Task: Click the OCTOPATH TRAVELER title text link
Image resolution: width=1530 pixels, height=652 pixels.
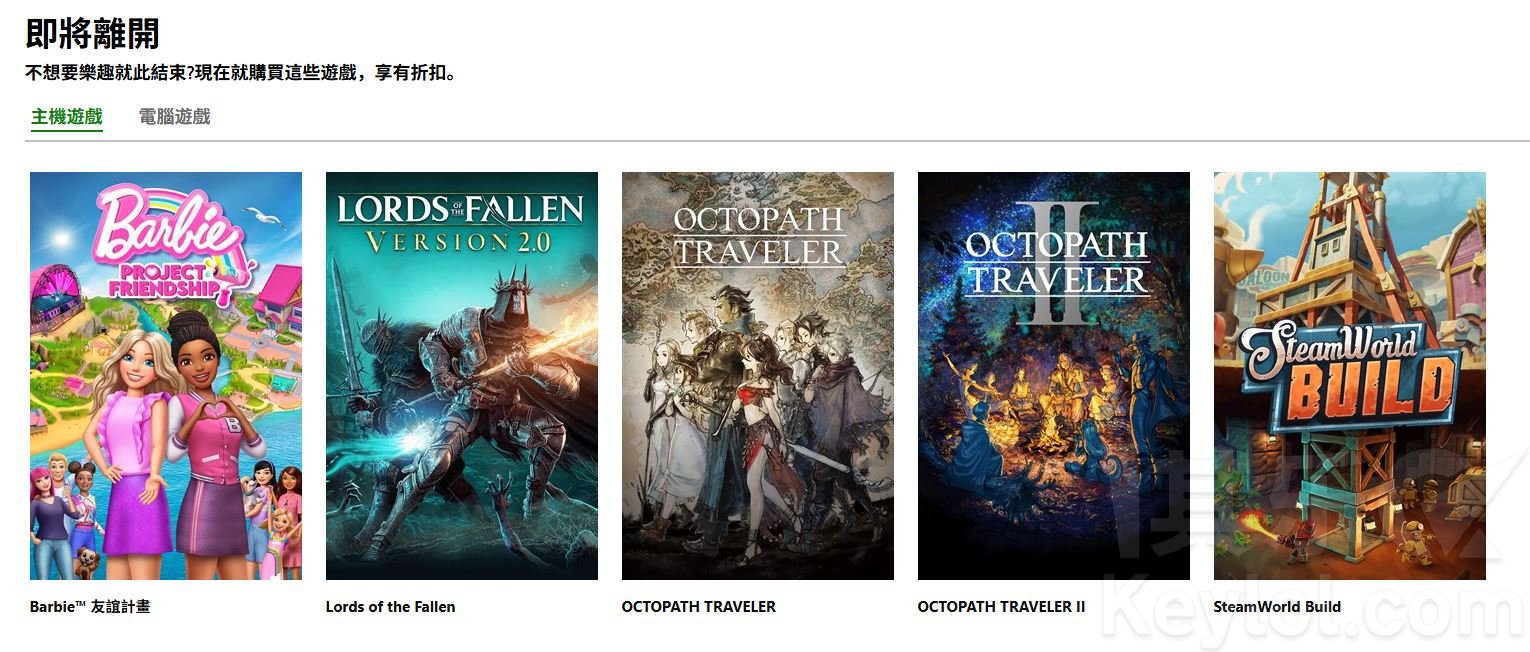Action: pyautogui.click(x=699, y=606)
